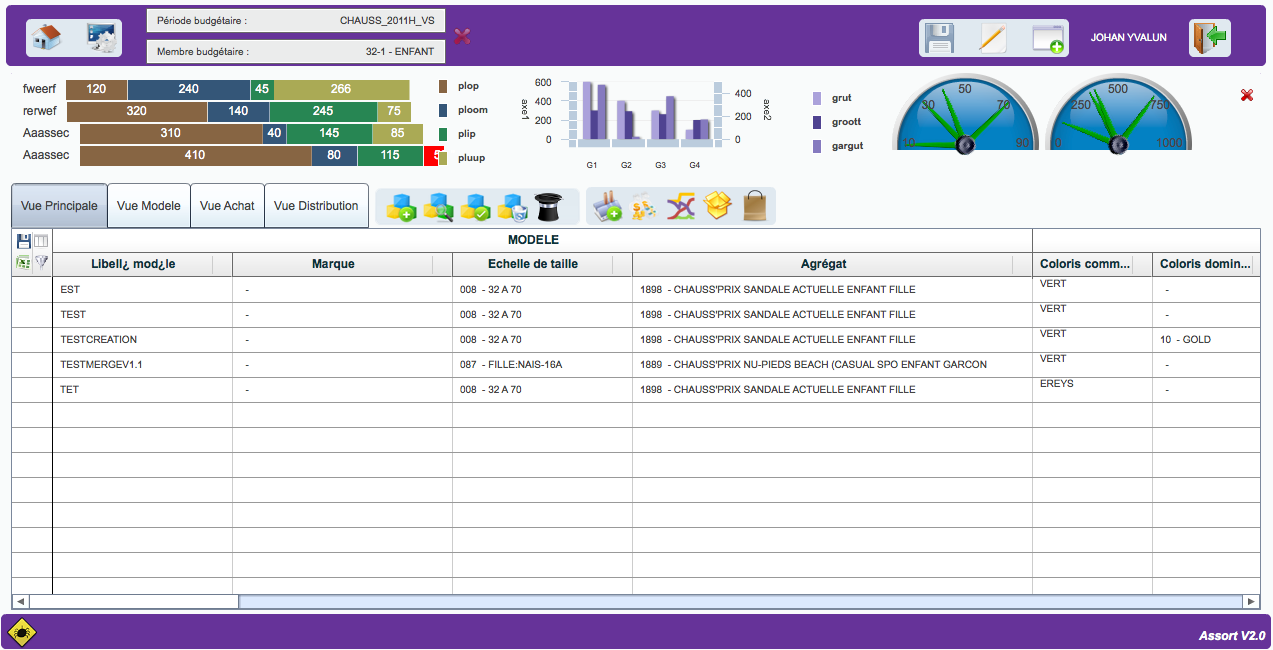Click the Excel export icon in grid corner
The height and width of the screenshot is (650, 1273).
pos(23,262)
